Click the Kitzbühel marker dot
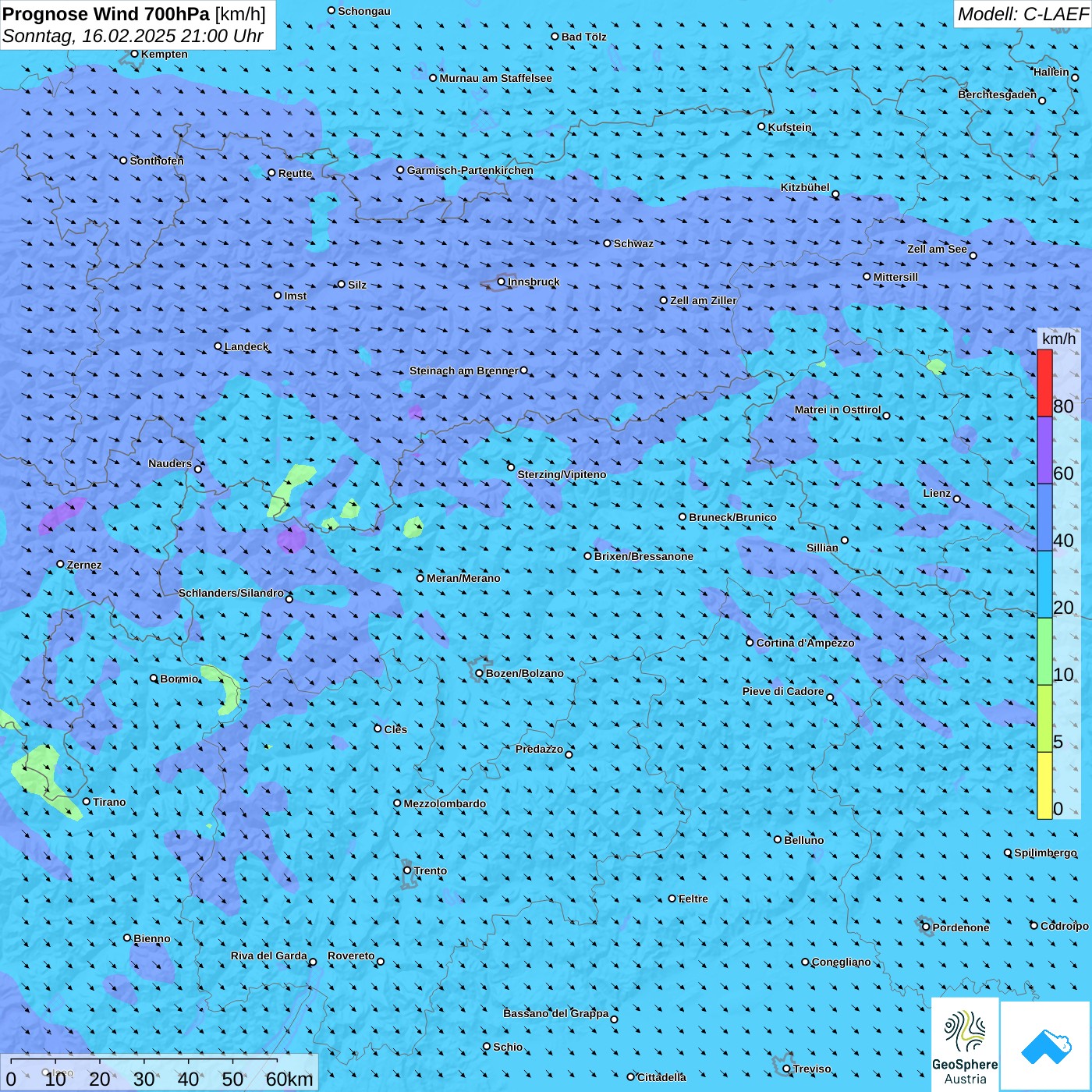Screen dimensions: 1092x1092 click(835, 194)
